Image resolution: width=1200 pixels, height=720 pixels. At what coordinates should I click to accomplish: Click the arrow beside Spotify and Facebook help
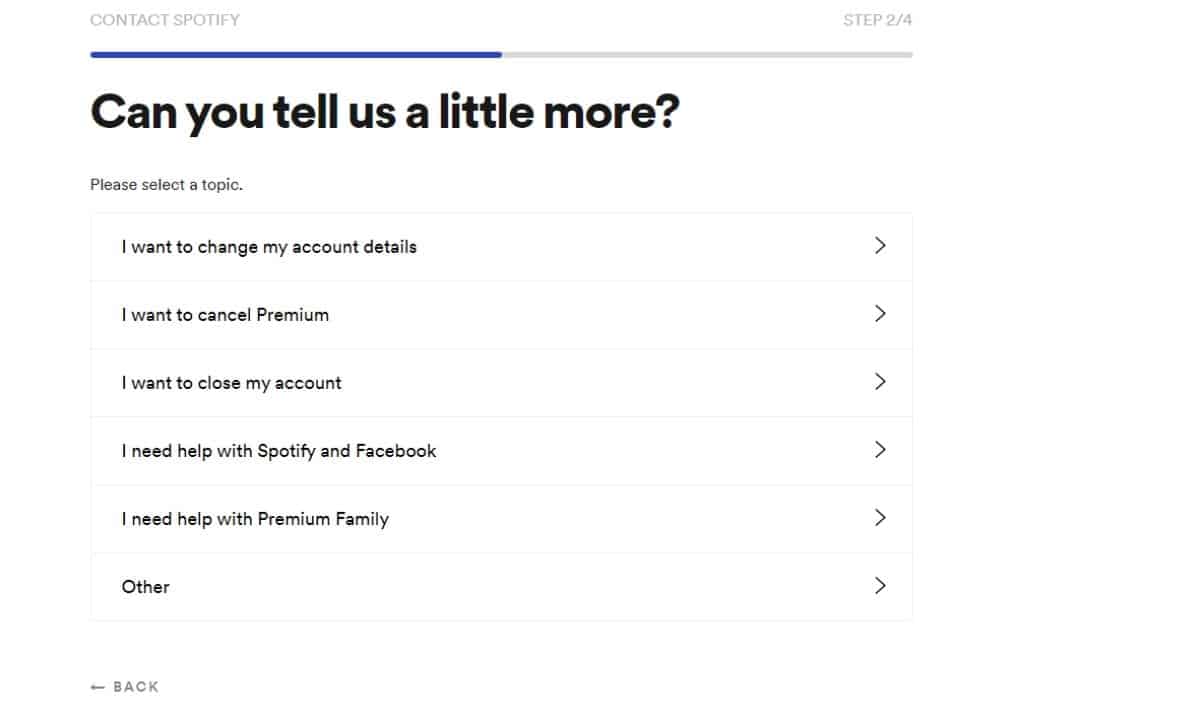click(880, 450)
